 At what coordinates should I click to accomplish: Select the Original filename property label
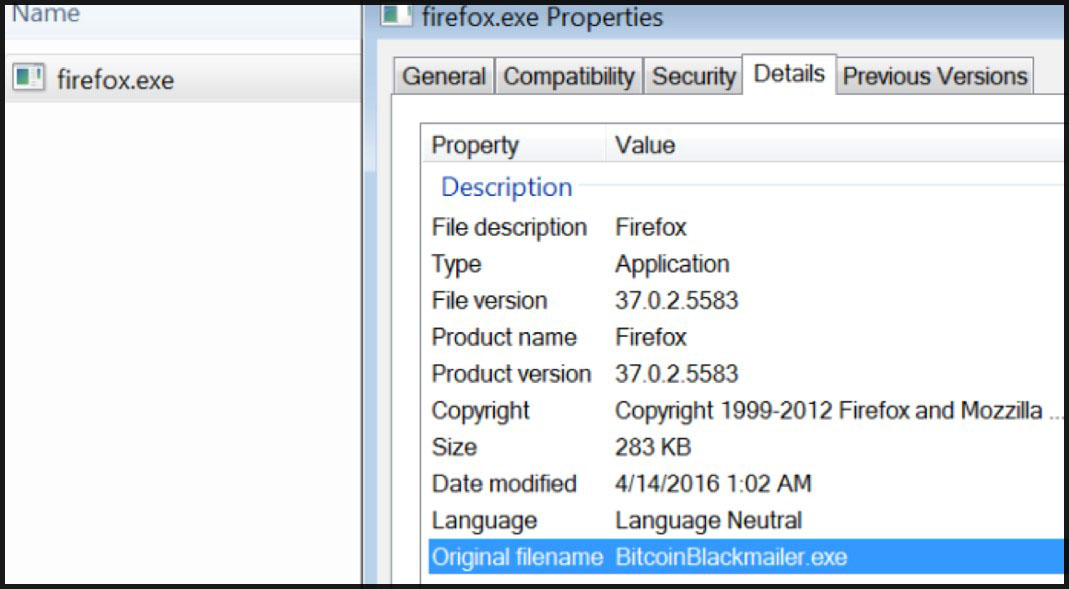[518, 558]
